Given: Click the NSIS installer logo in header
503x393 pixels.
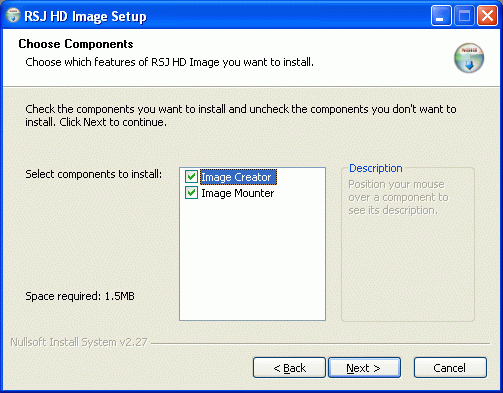Looking at the screenshot, I should (469, 58).
